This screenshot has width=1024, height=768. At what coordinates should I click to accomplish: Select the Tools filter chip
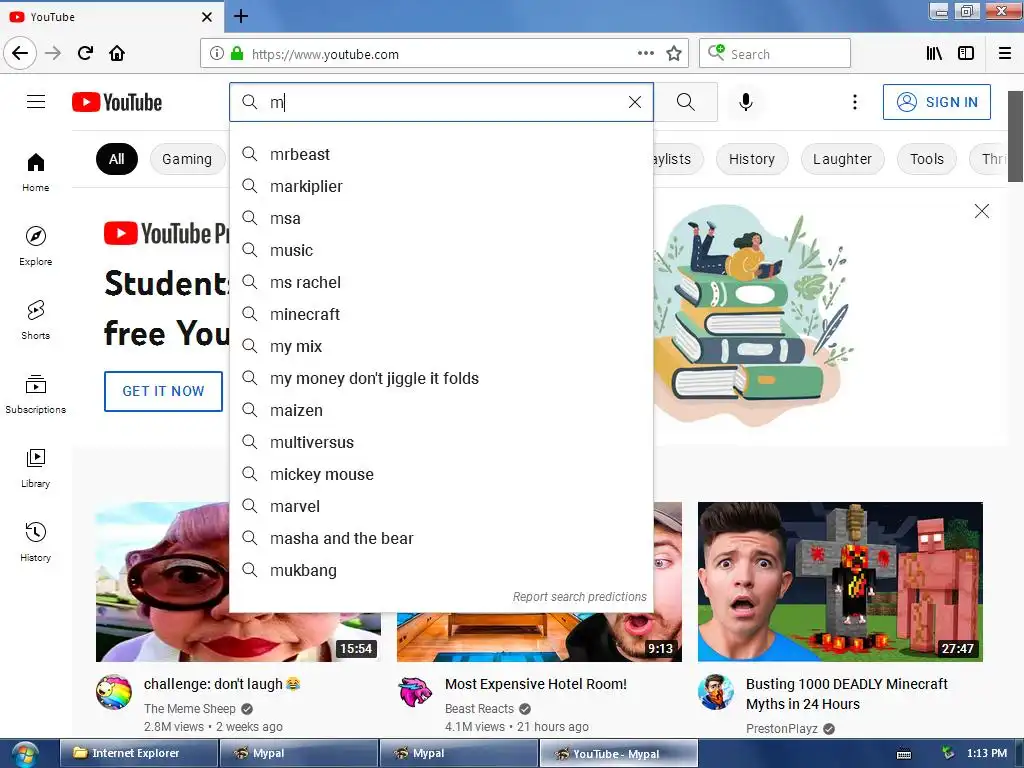pos(927,159)
